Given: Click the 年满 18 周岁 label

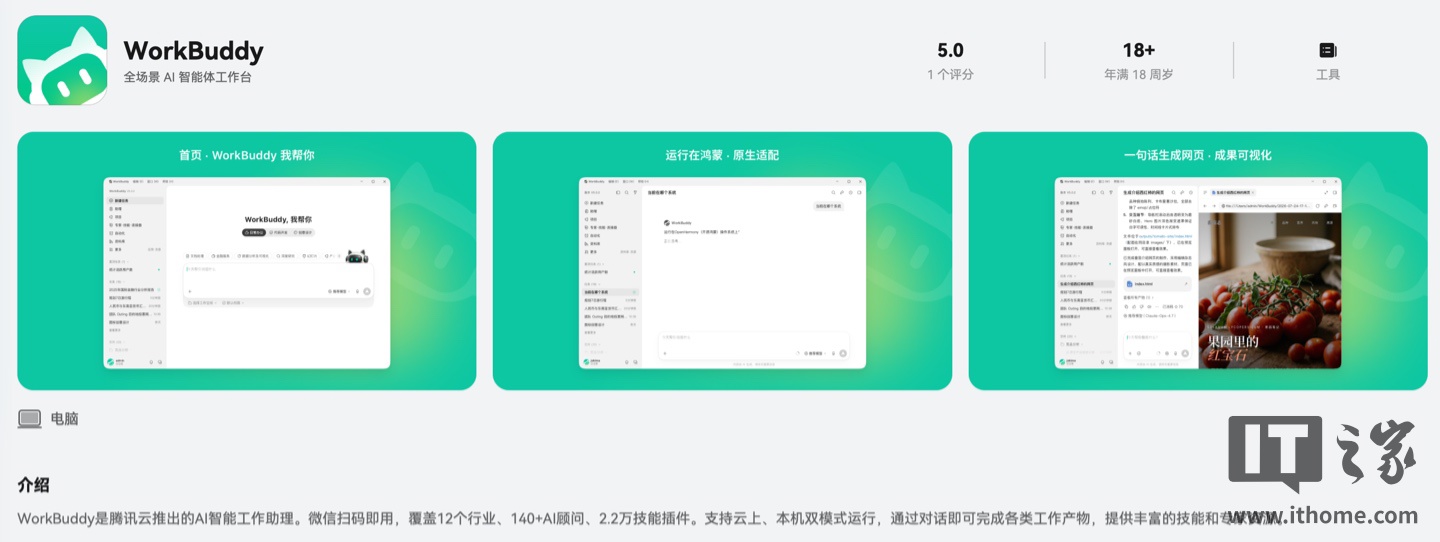Looking at the screenshot, I should pos(1139,75).
